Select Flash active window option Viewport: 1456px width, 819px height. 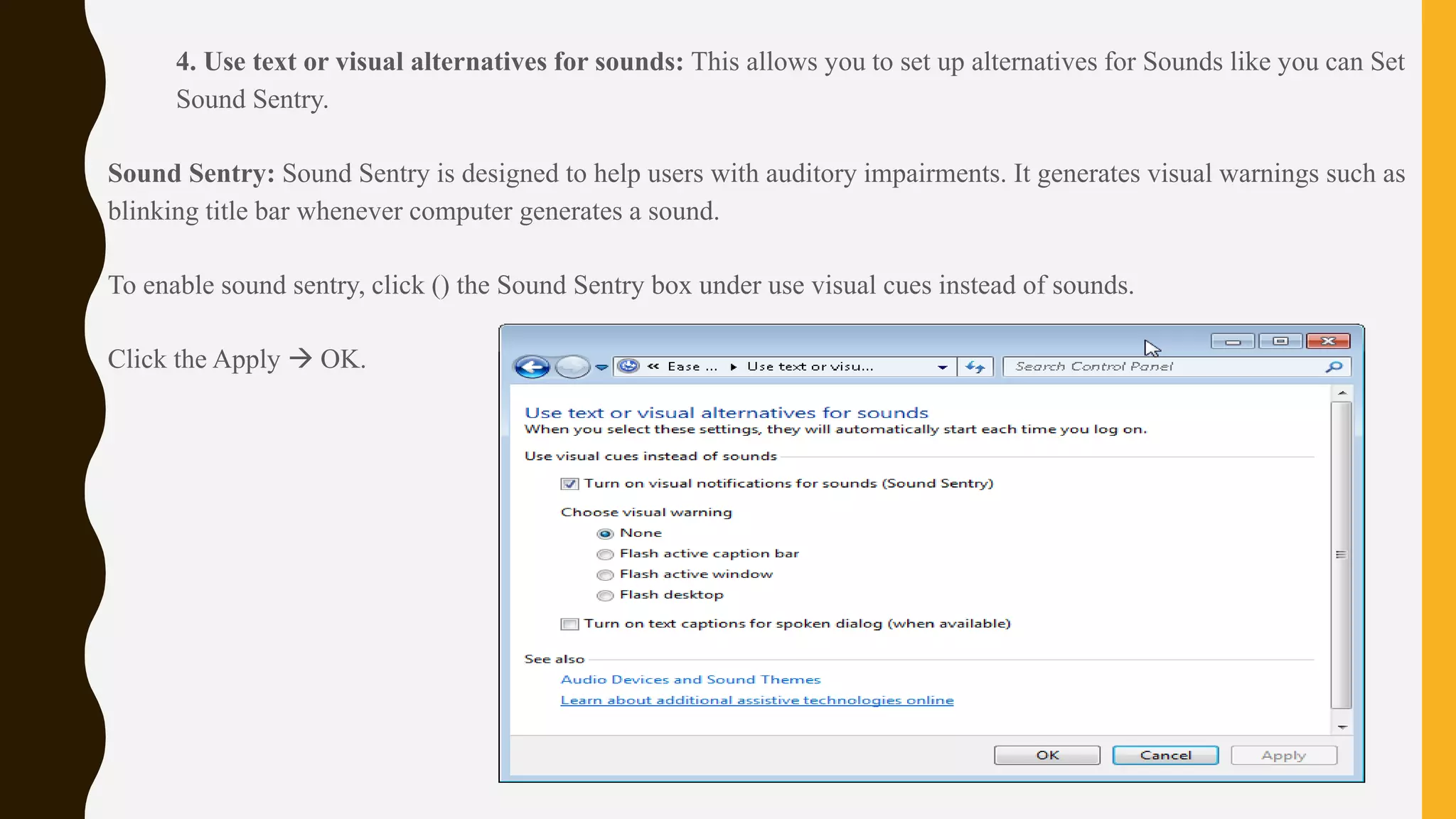tap(605, 574)
